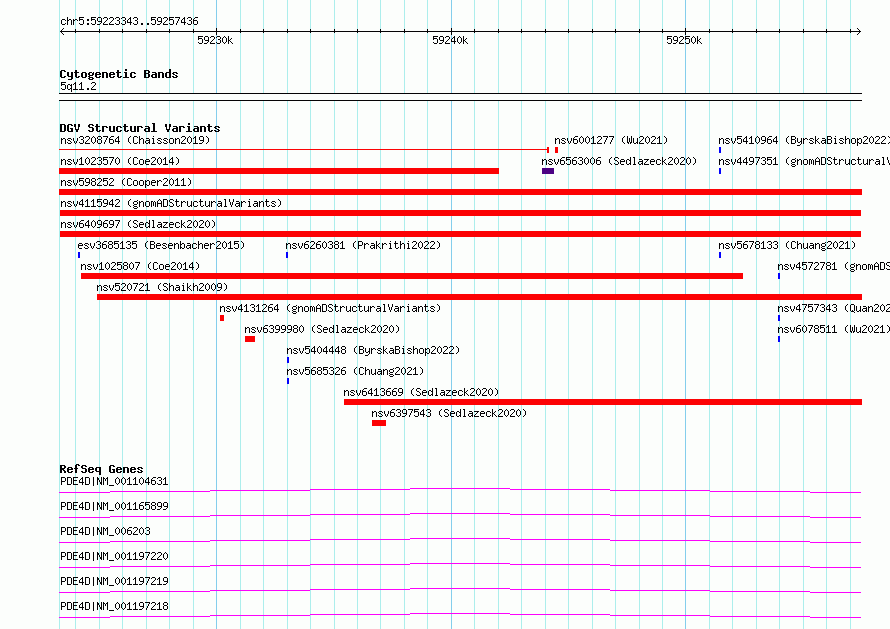Click the nsv4497351 gnomAD label
The height and width of the screenshot is (629, 890).
(x=804, y=161)
